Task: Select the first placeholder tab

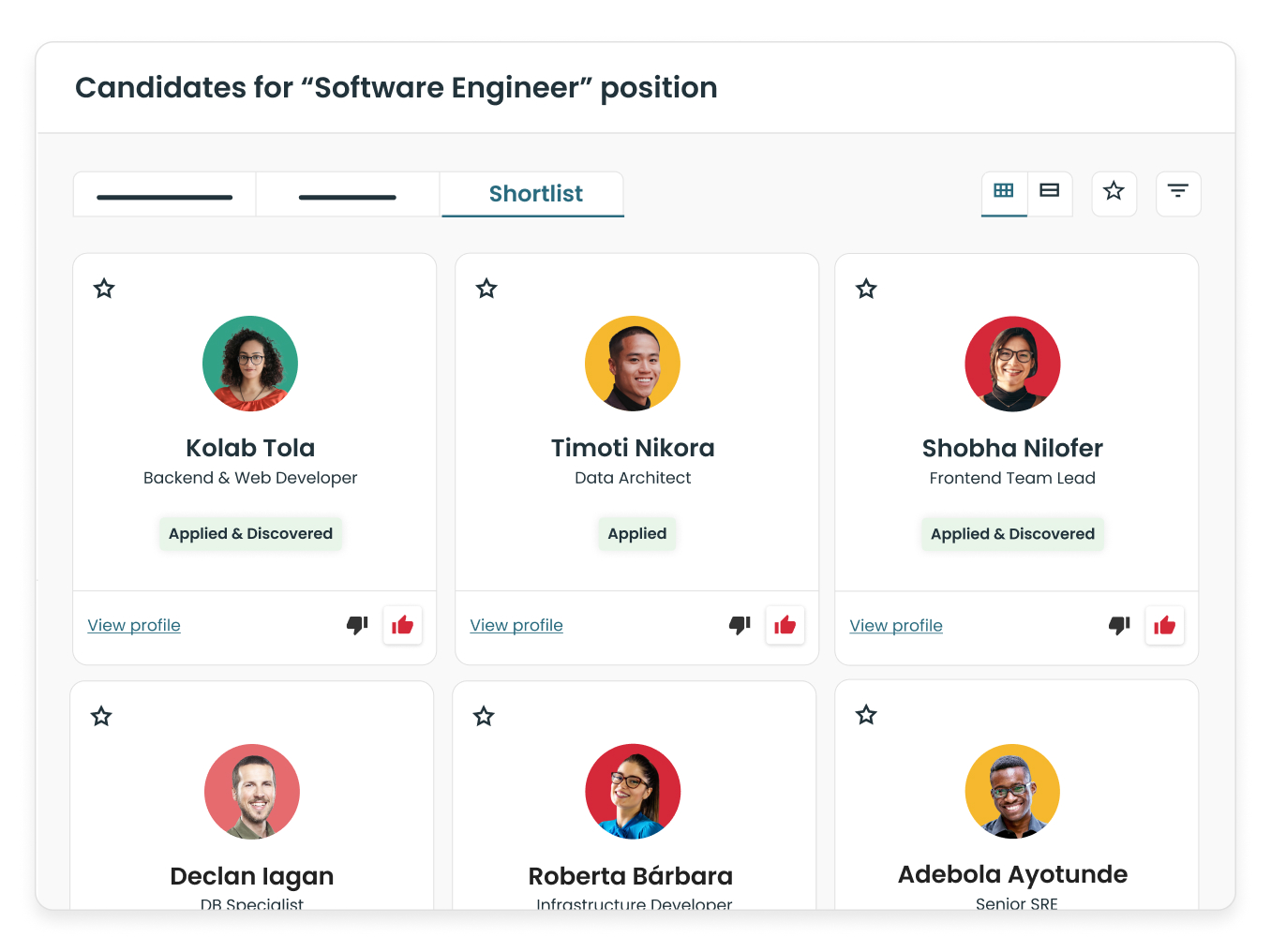Action: [x=165, y=195]
